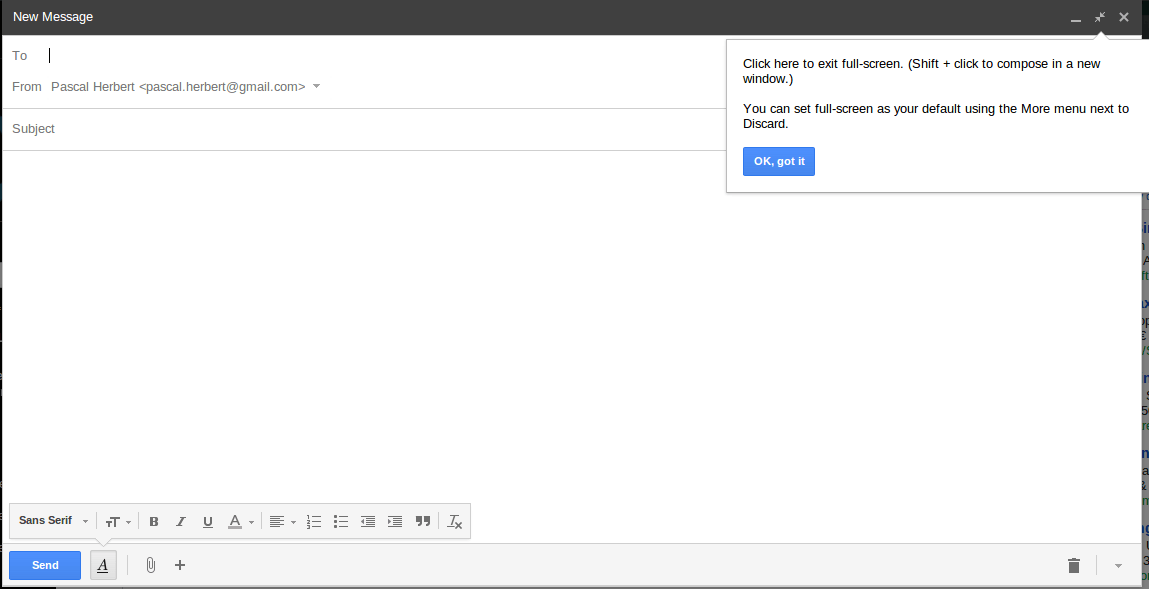Toggle underline text formatting
The image size is (1149, 589).
(208, 521)
